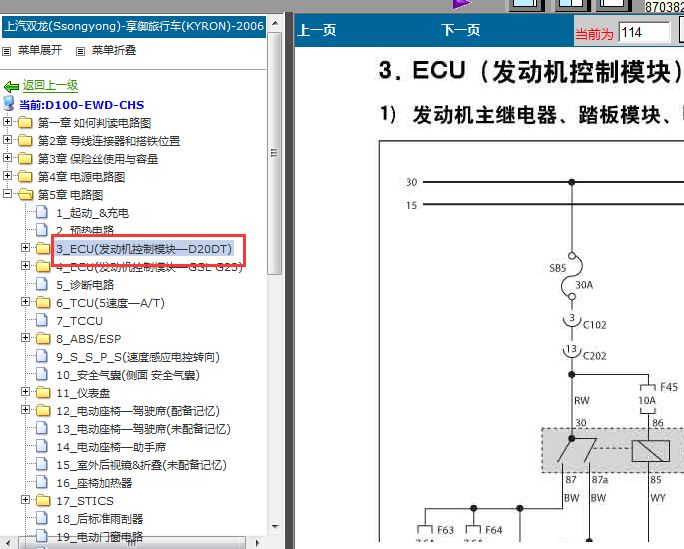Viewport: 684px width, 549px height.
Task: Click 菜单折叠 to collapse all menus
Action: click(x=114, y=51)
